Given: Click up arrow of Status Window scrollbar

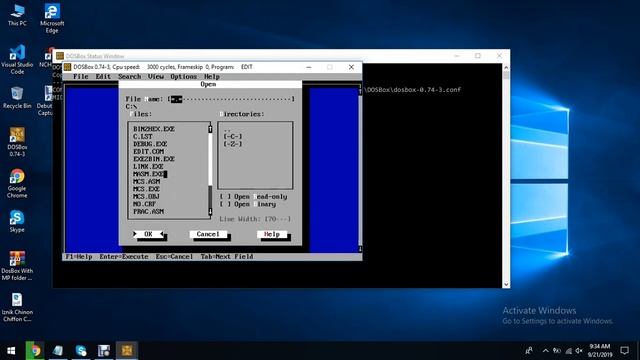Looking at the screenshot, I should pos(506,68).
